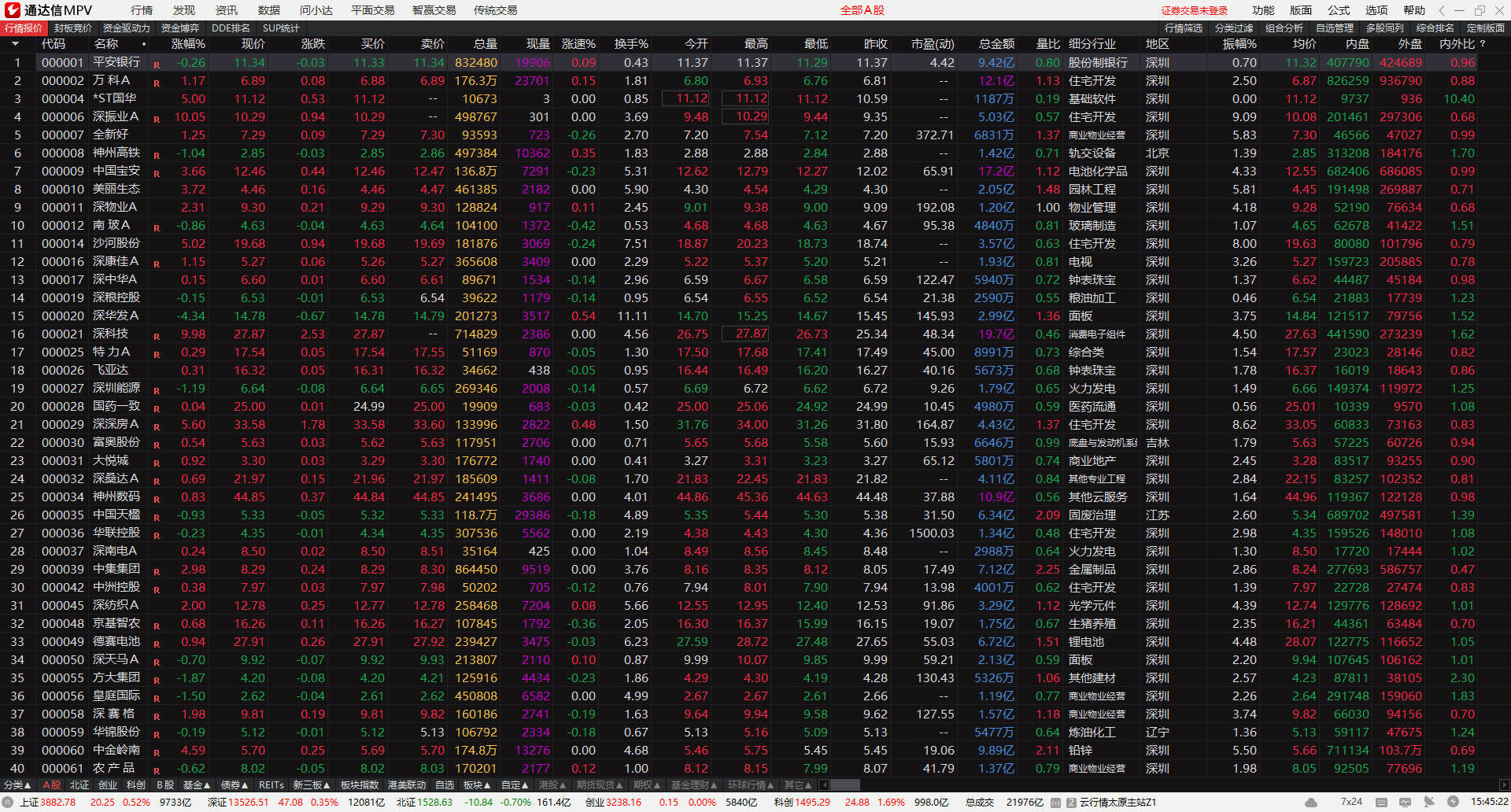Viewport: 1511px width, 812px height.
Task: Click the 证券交易未登录 login link
Action: coord(1194,10)
